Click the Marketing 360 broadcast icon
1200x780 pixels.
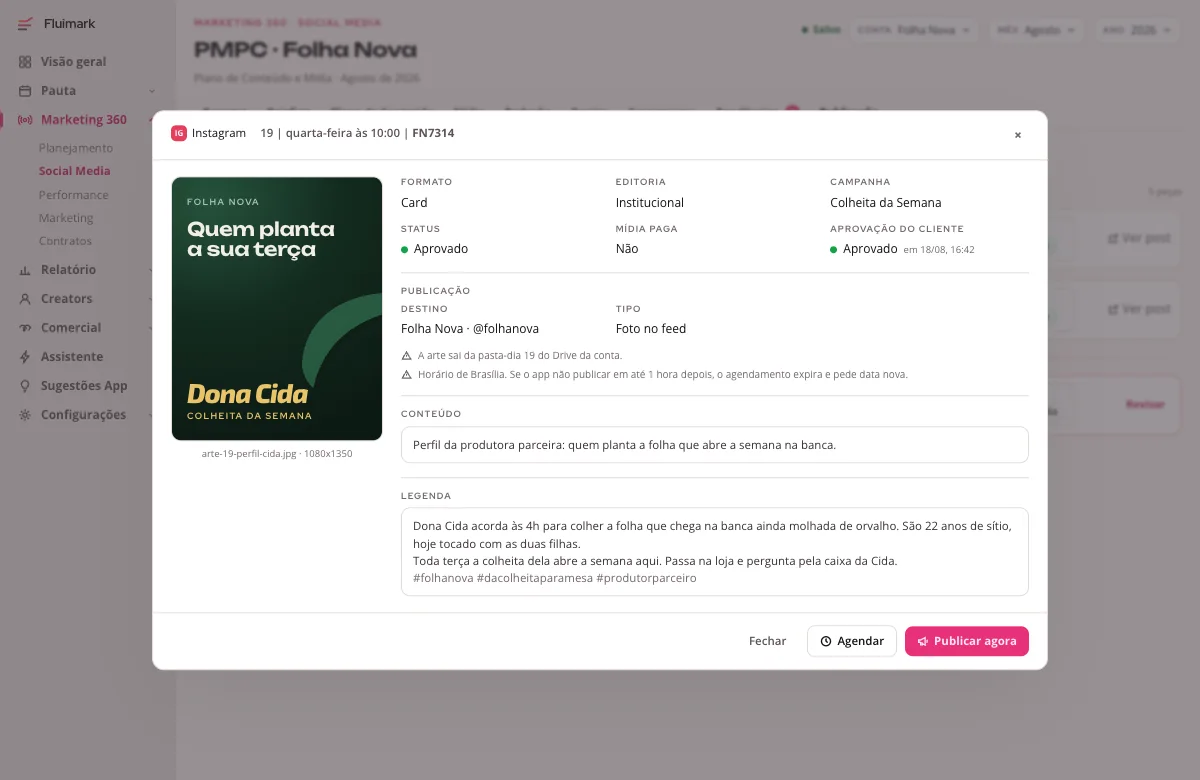pyautogui.click(x=25, y=119)
